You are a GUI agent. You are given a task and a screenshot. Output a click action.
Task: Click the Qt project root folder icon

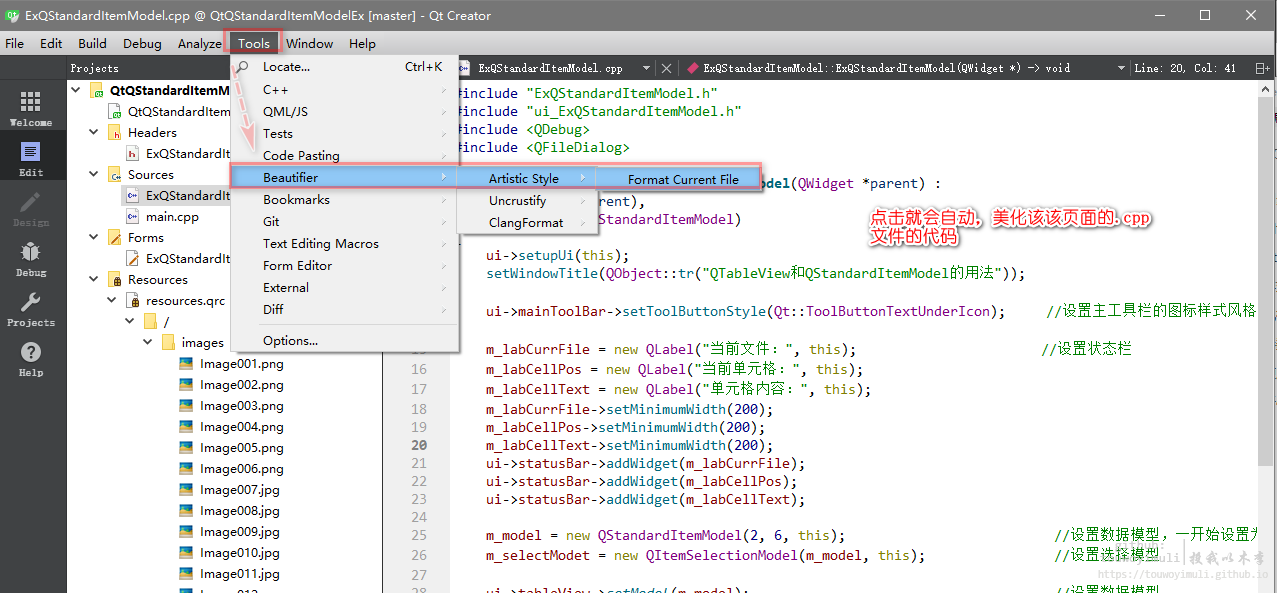click(96, 90)
